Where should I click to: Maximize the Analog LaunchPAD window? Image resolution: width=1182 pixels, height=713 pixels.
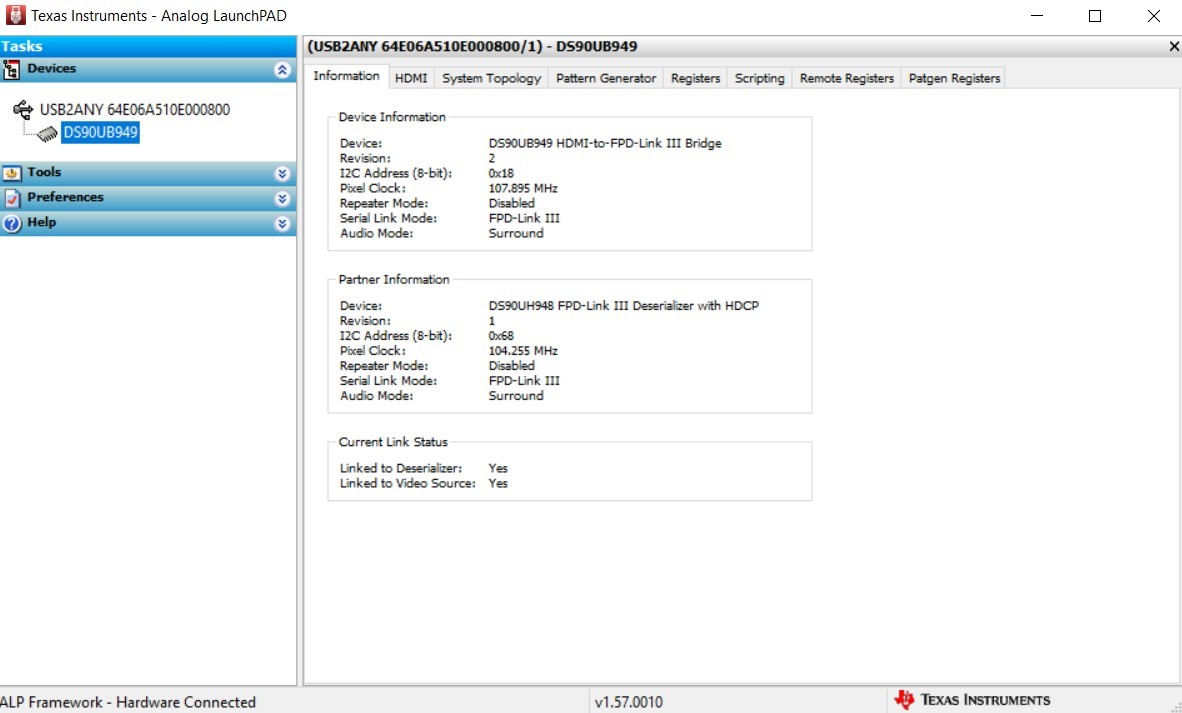pyautogui.click(x=1095, y=16)
